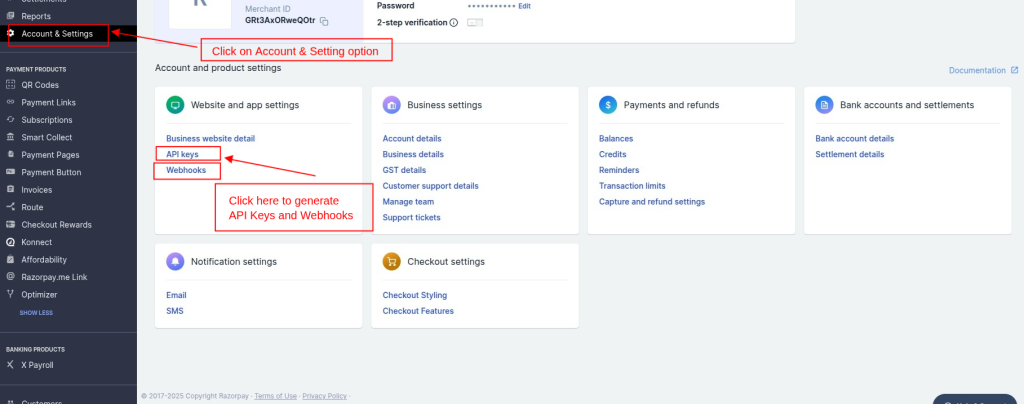The width and height of the screenshot is (1024, 404).
Task: Click the password Edit link
Action: pos(524,6)
